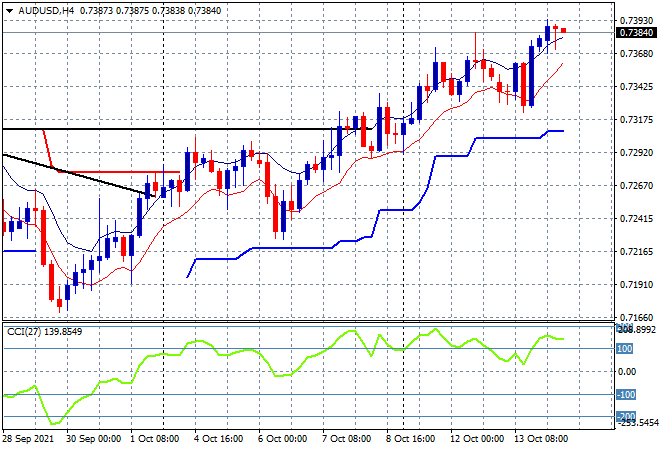
Task: Select the 0.72165 price axis label
Action: [637, 252]
